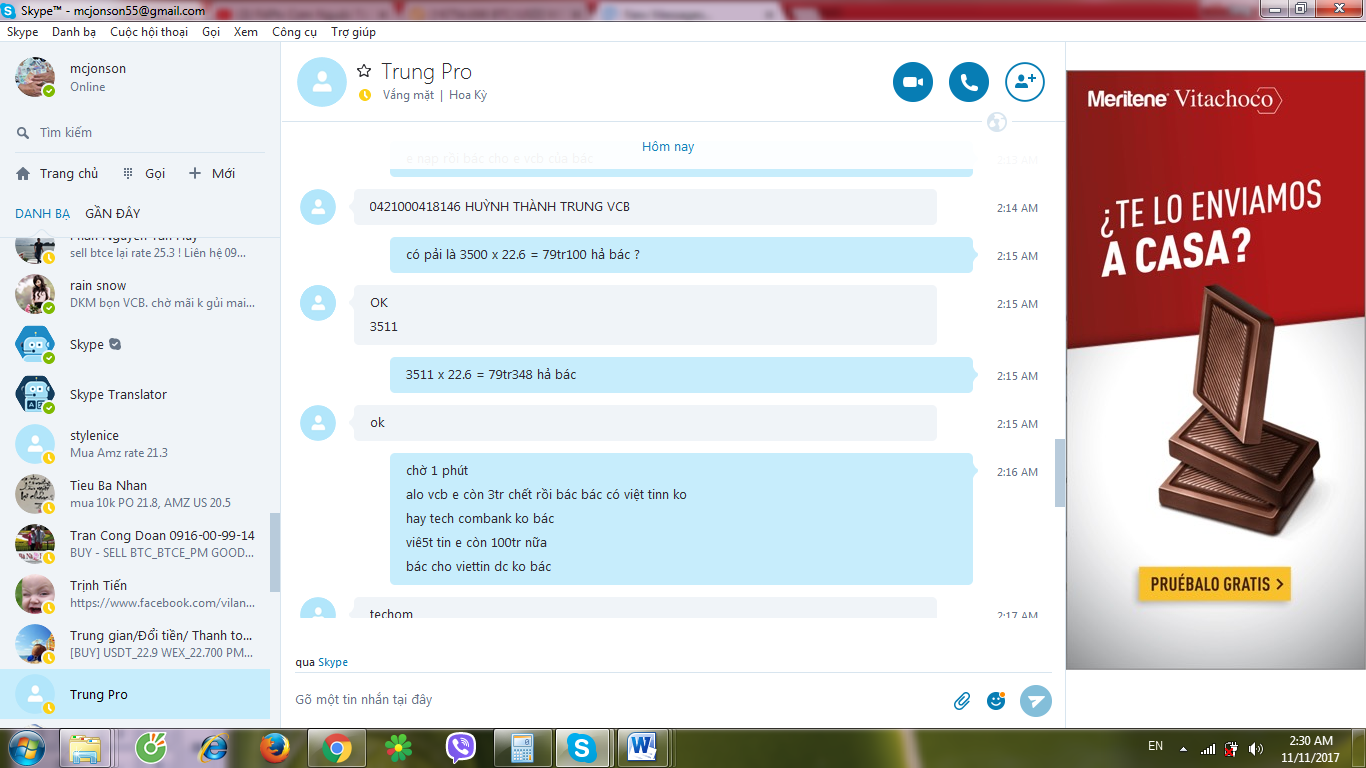Click the conversation scrollbar thumb
The height and width of the screenshot is (768, 1366).
click(x=1060, y=472)
